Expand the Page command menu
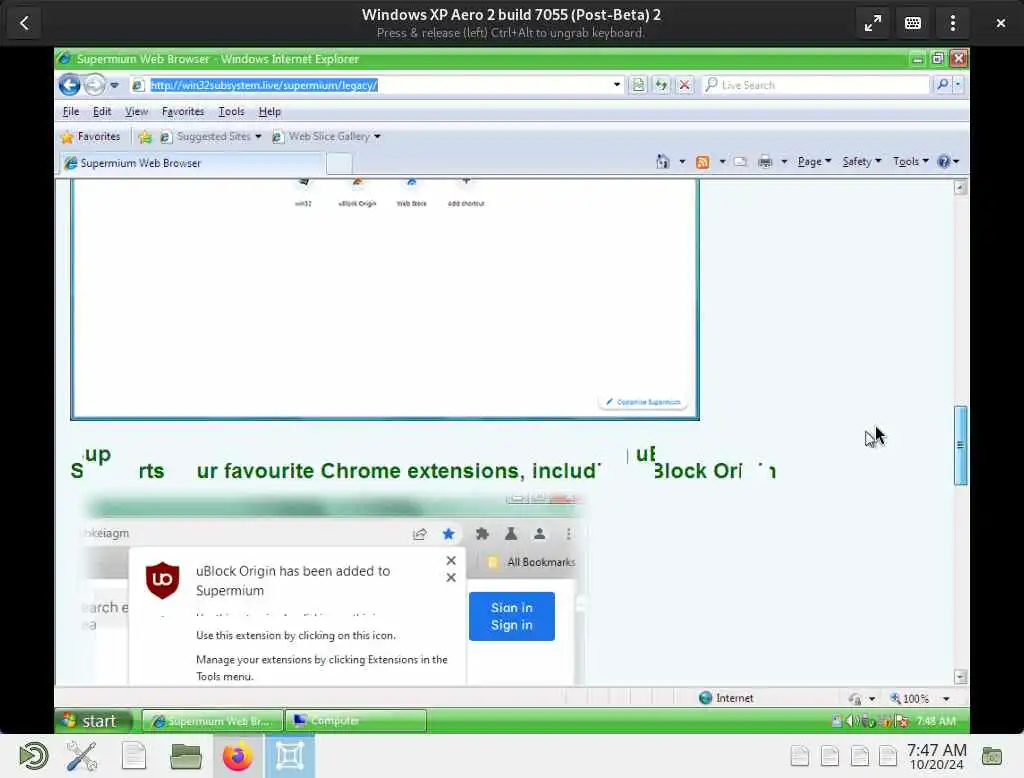Screen dimensions: 1024x778 814,161
